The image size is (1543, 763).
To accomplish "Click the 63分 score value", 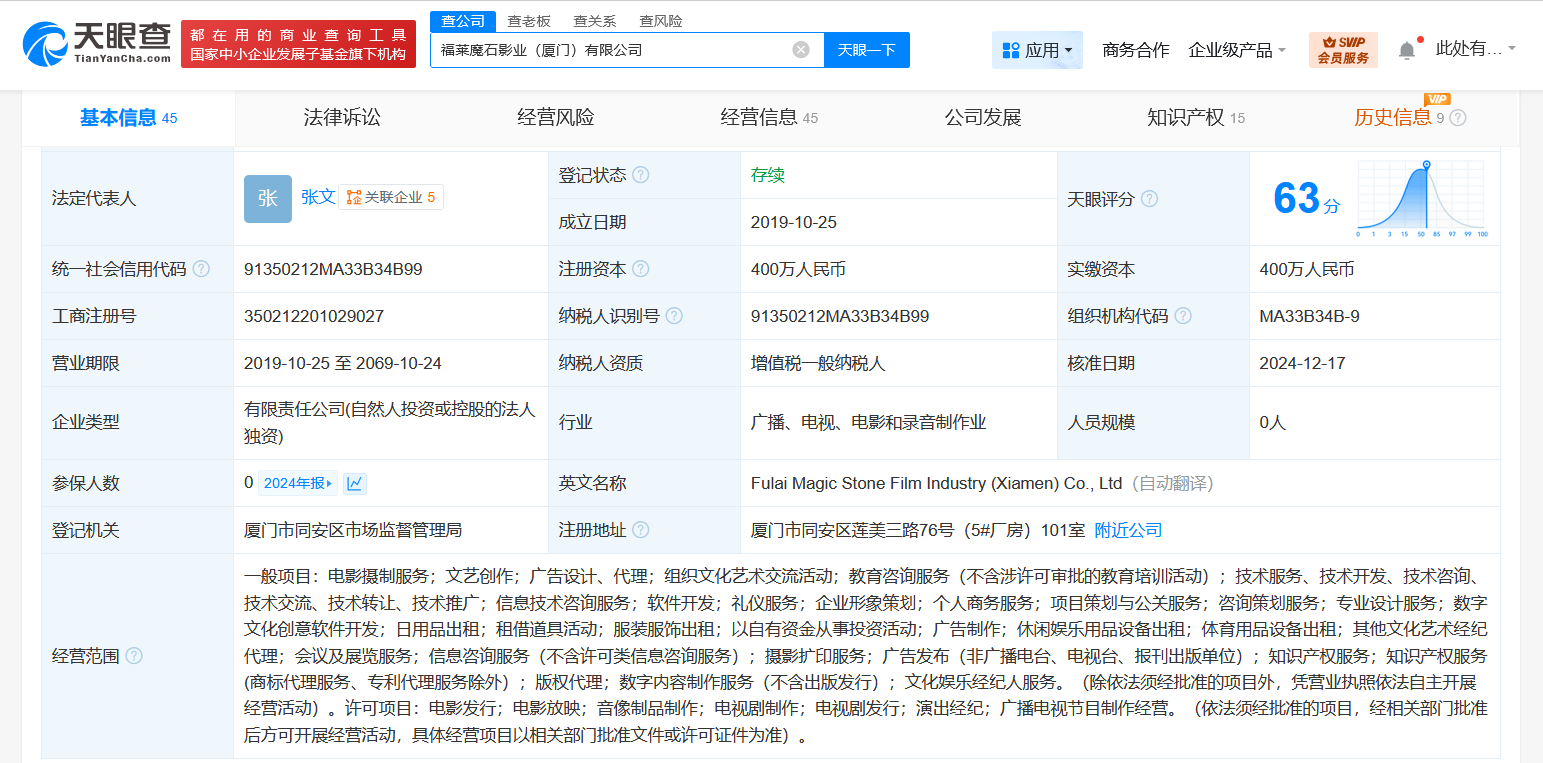I will point(1306,199).
